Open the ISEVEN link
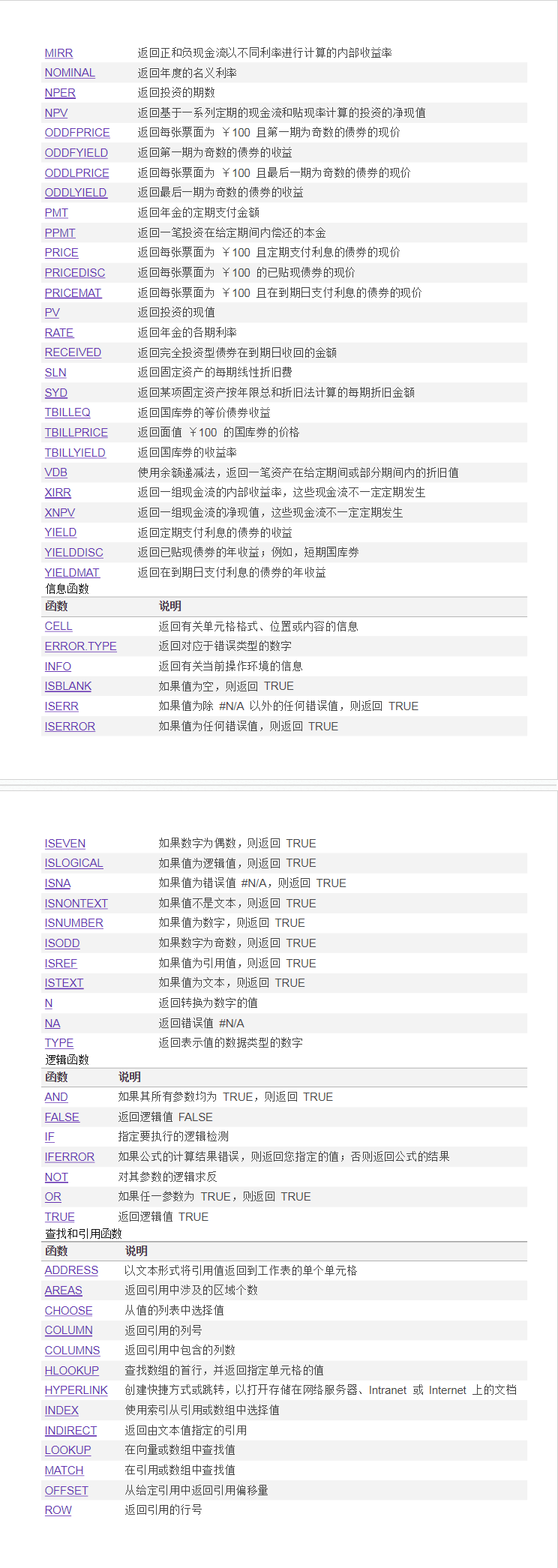This screenshot has height=1568, width=558. (65, 844)
